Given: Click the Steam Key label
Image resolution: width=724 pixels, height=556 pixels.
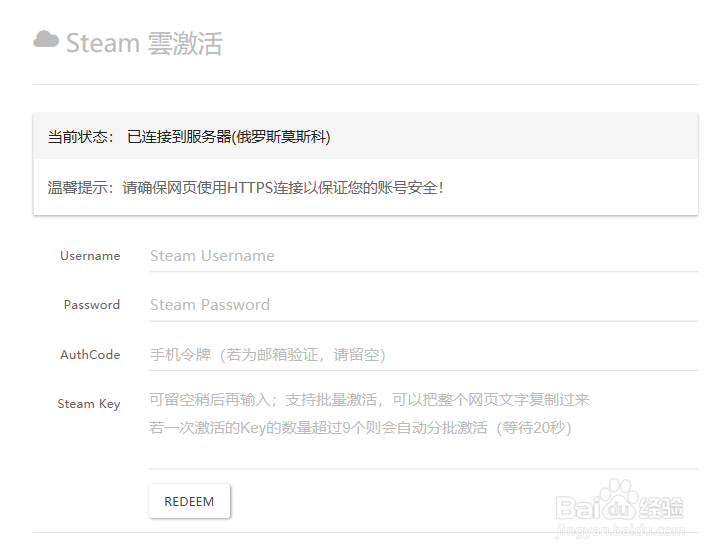Looking at the screenshot, I should pyautogui.click(x=89, y=404).
